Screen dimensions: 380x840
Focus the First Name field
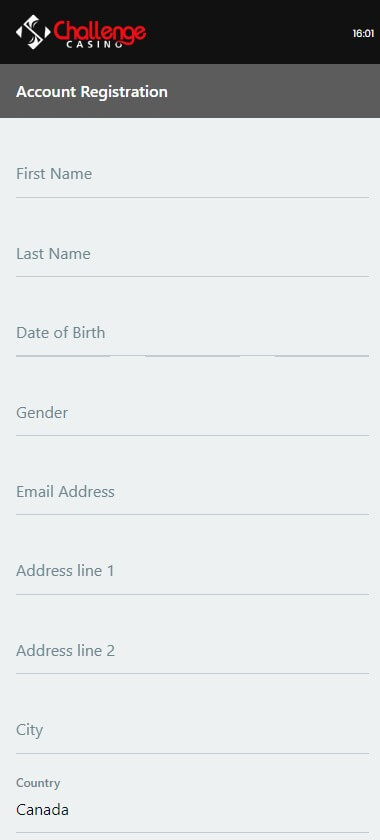(x=192, y=174)
